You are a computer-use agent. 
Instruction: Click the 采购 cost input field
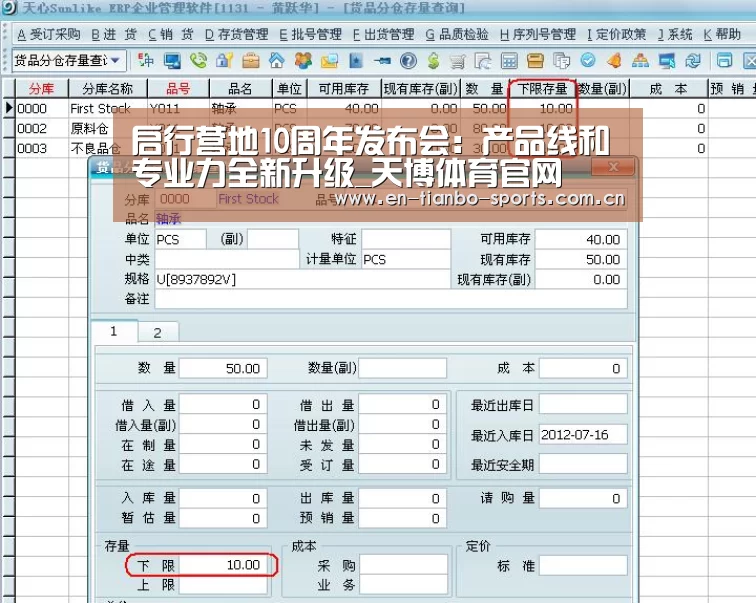click(x=404, y=565)
